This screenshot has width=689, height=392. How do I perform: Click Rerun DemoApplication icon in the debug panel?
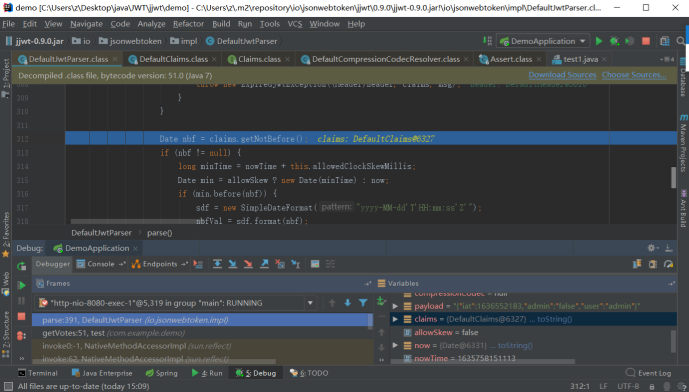coord(21,266)
